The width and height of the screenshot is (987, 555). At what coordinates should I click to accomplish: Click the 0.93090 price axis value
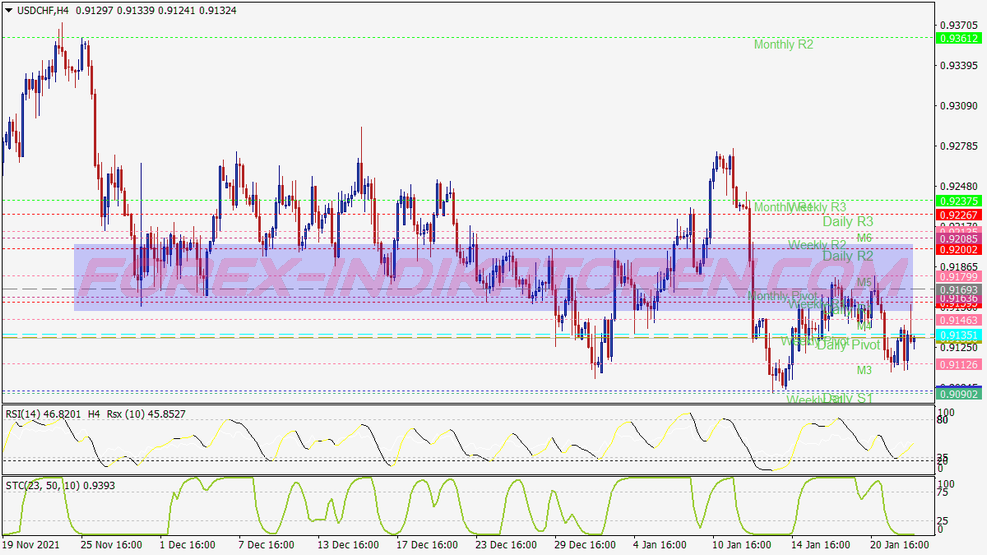coord(959,106)
